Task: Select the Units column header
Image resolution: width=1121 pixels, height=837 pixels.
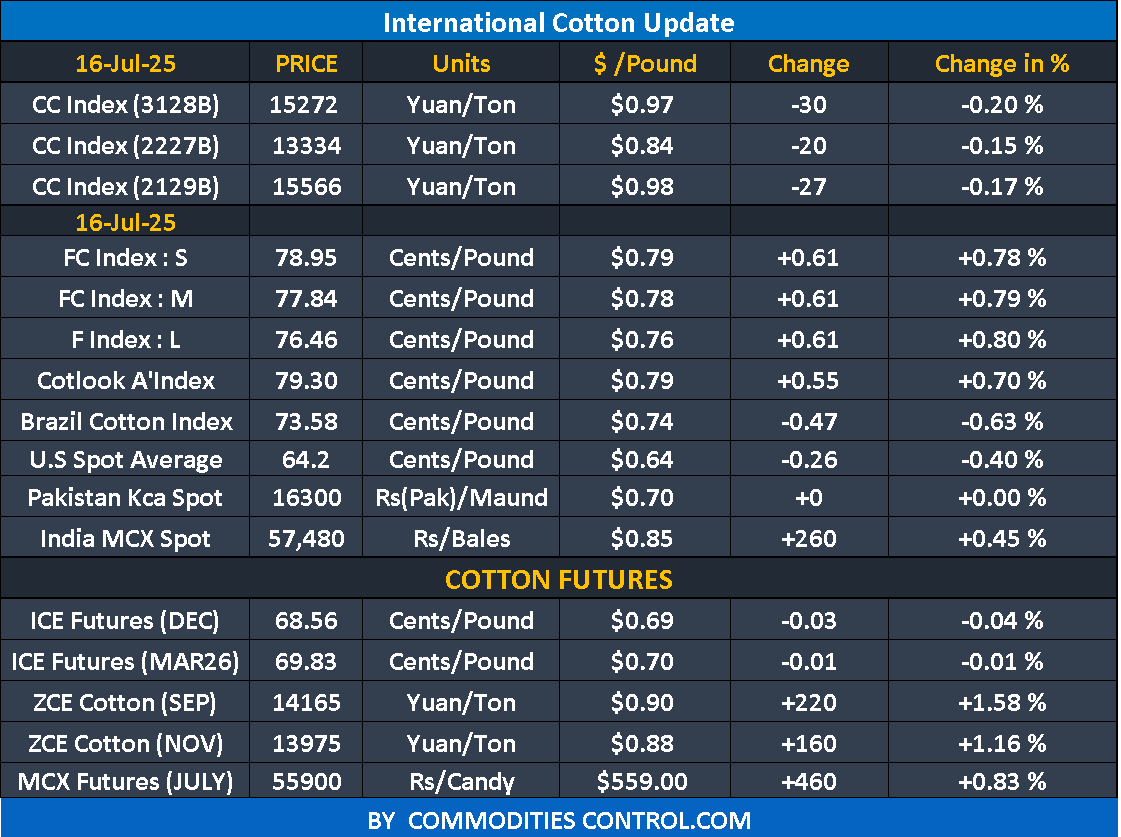Action: click(x=461, y=64)
